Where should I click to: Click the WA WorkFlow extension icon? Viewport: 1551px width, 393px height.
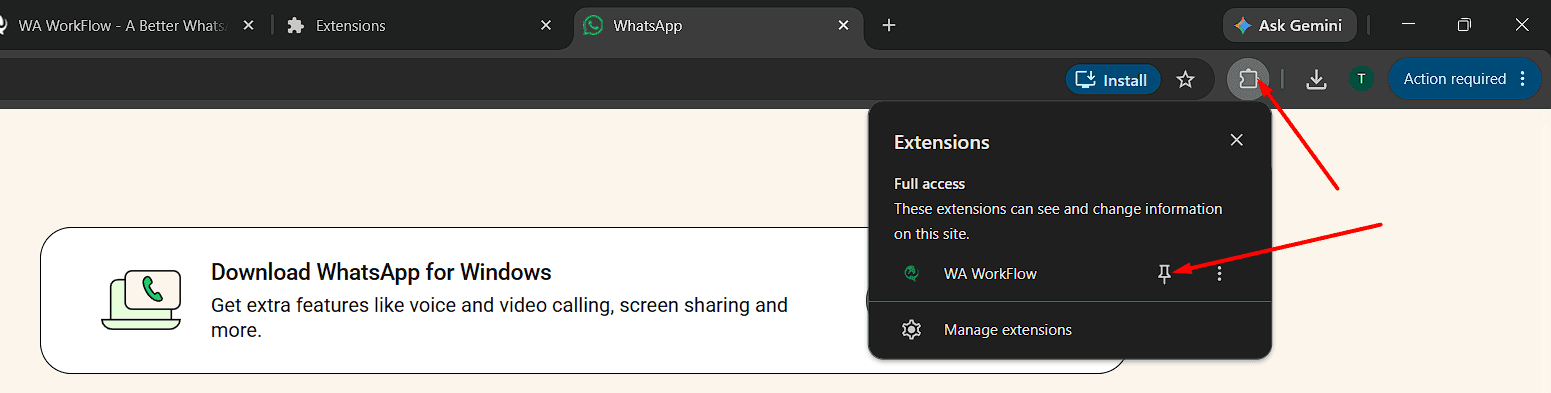[x=911, y=273]
